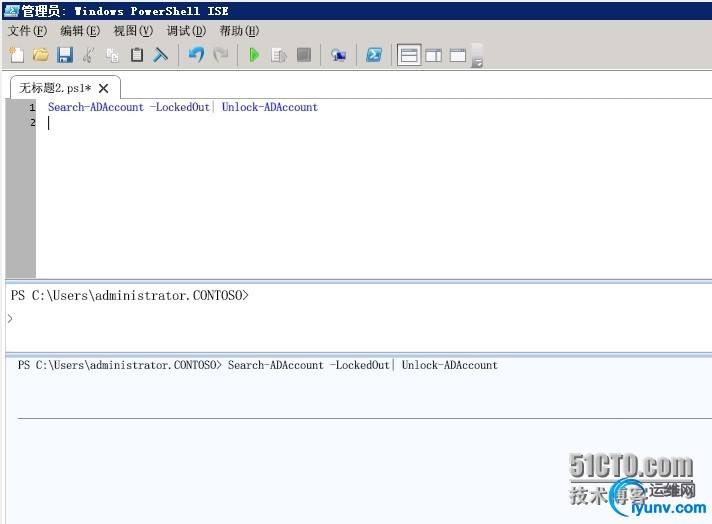Open the 文件(F) menu
The height and width of the screenshot is (524, 712).
27,31
